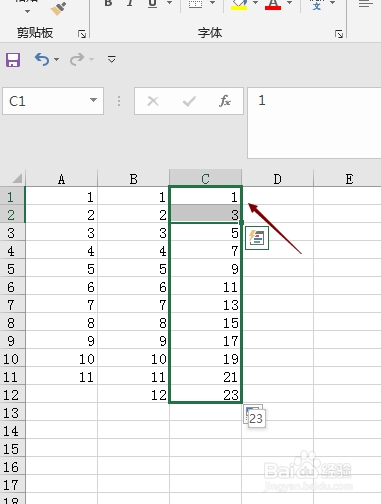The height and width of the screenshot is (504, 381).
Task: Open the clipboard (剪贴板) dialog launcher
Action: (x=82, y=34)
